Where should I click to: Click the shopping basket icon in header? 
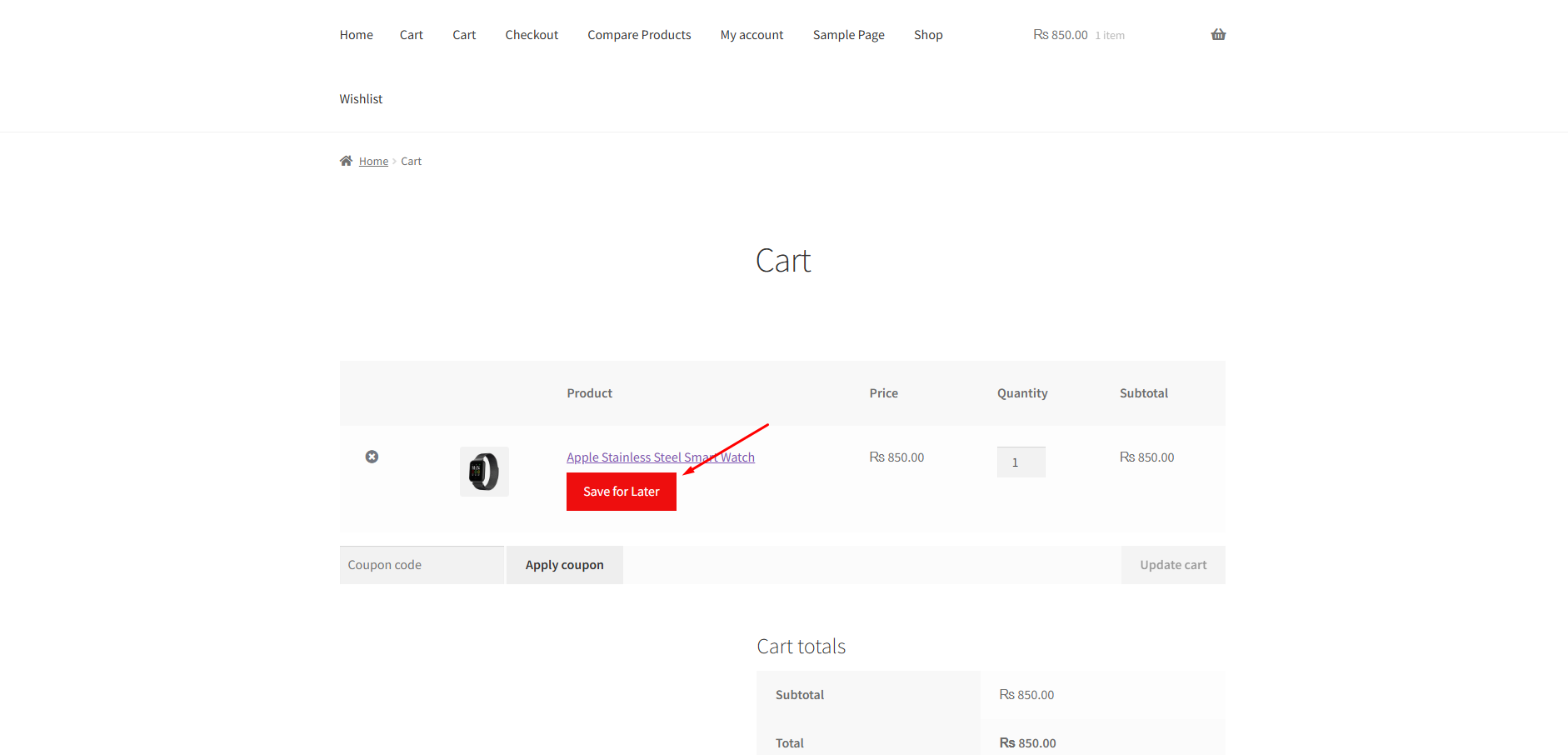(1218, 35)
